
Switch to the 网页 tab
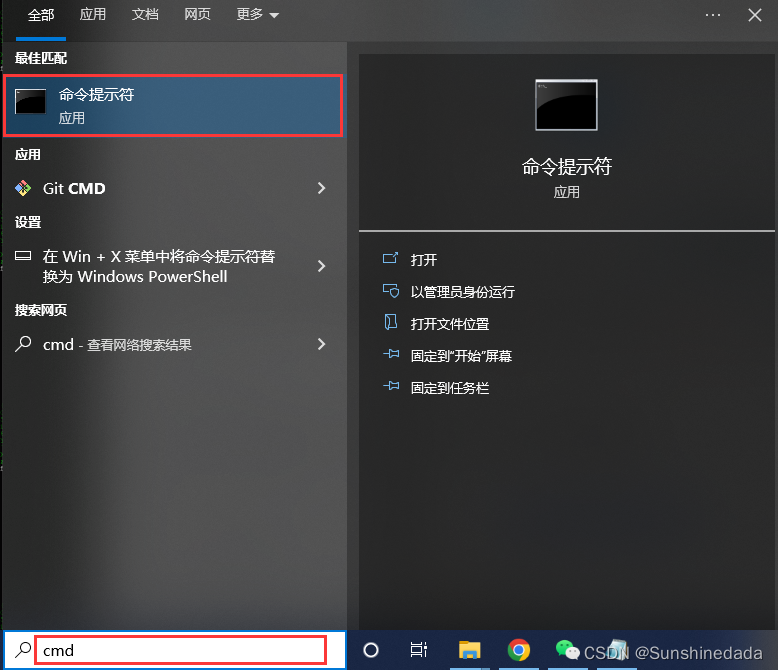[197, 14]
